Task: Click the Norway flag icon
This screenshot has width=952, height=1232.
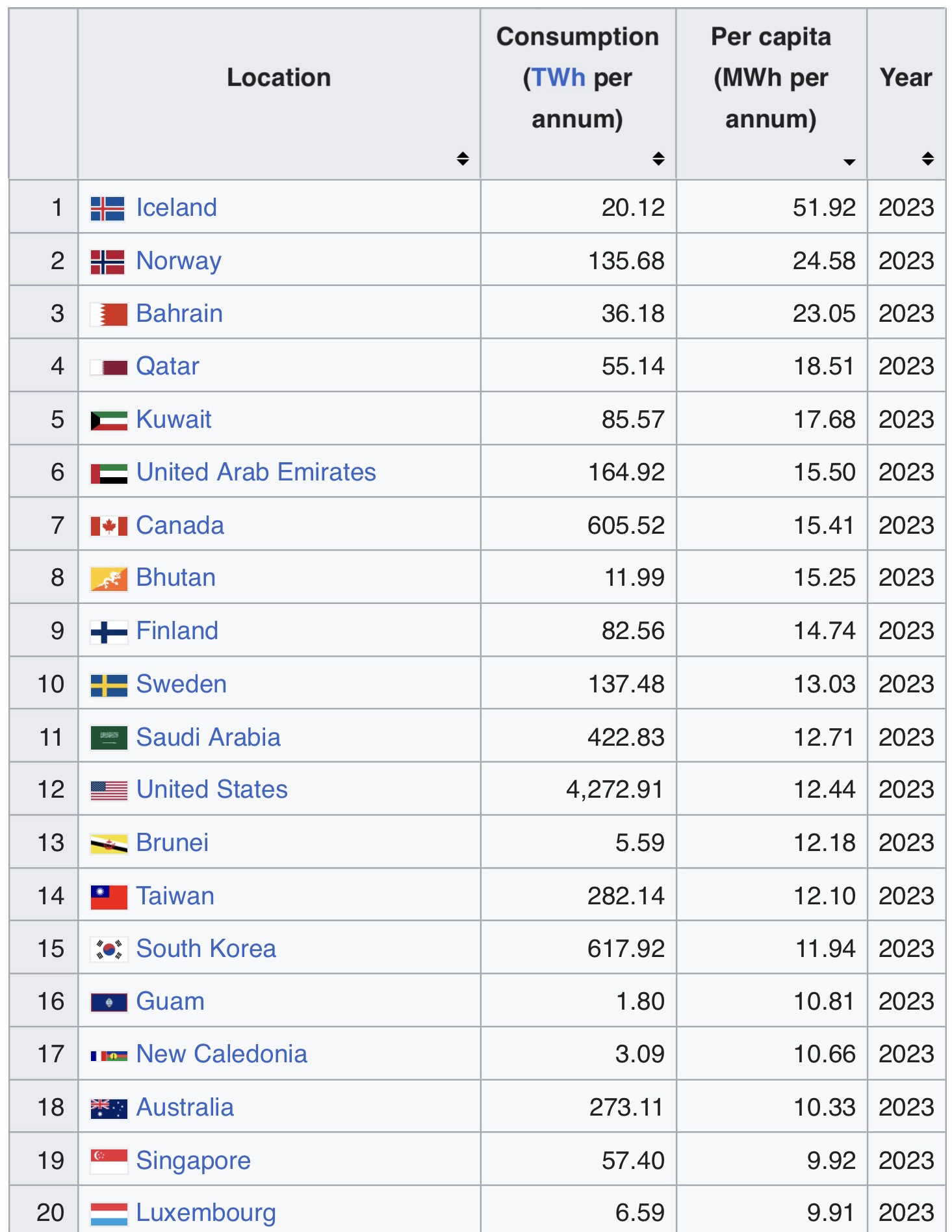Action: tap(108, 261)
